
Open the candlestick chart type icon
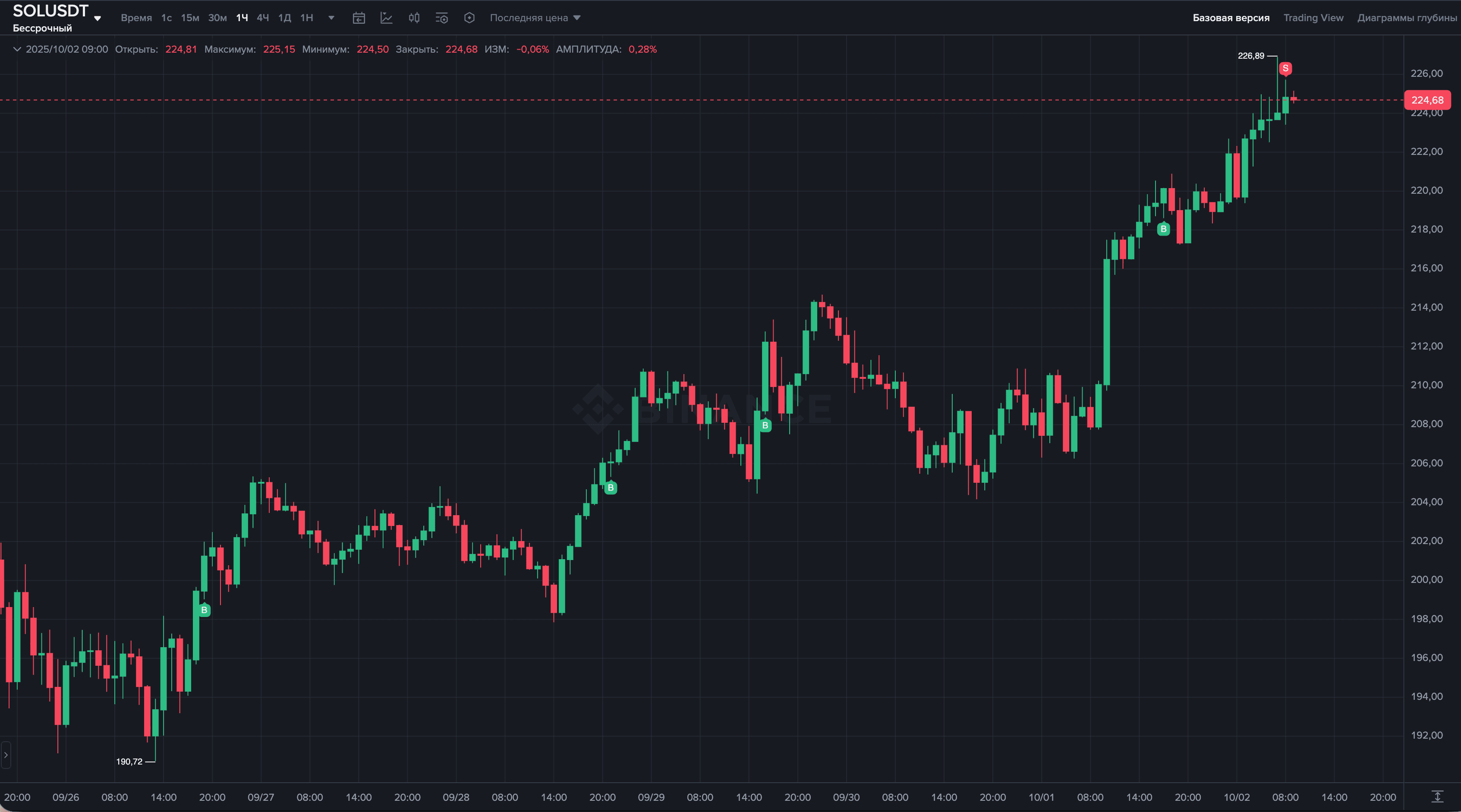[414, 18]
